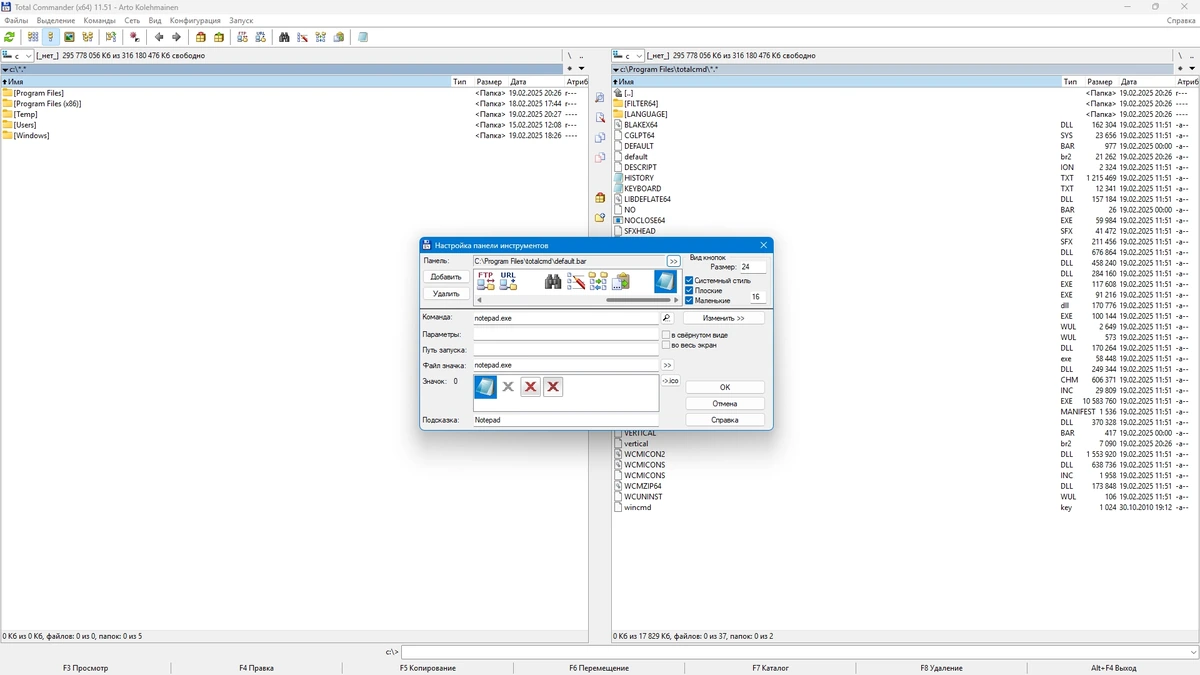Click the binoculars search icon in main toolbar

click(x=284, y=37)
